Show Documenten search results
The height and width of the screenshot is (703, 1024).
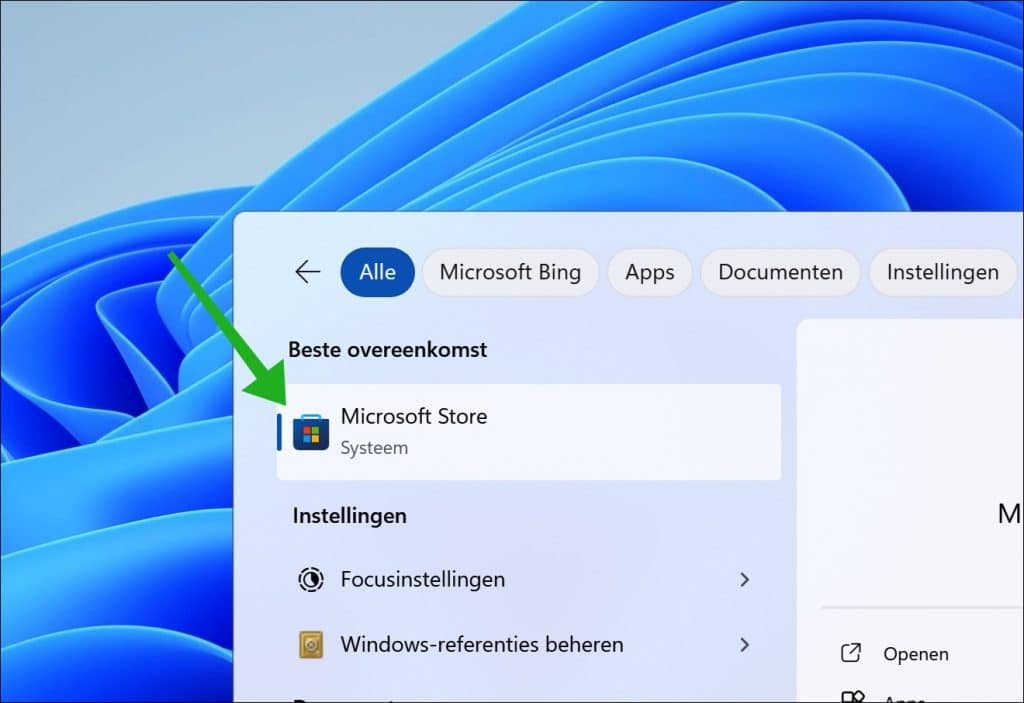pos(780,272)
